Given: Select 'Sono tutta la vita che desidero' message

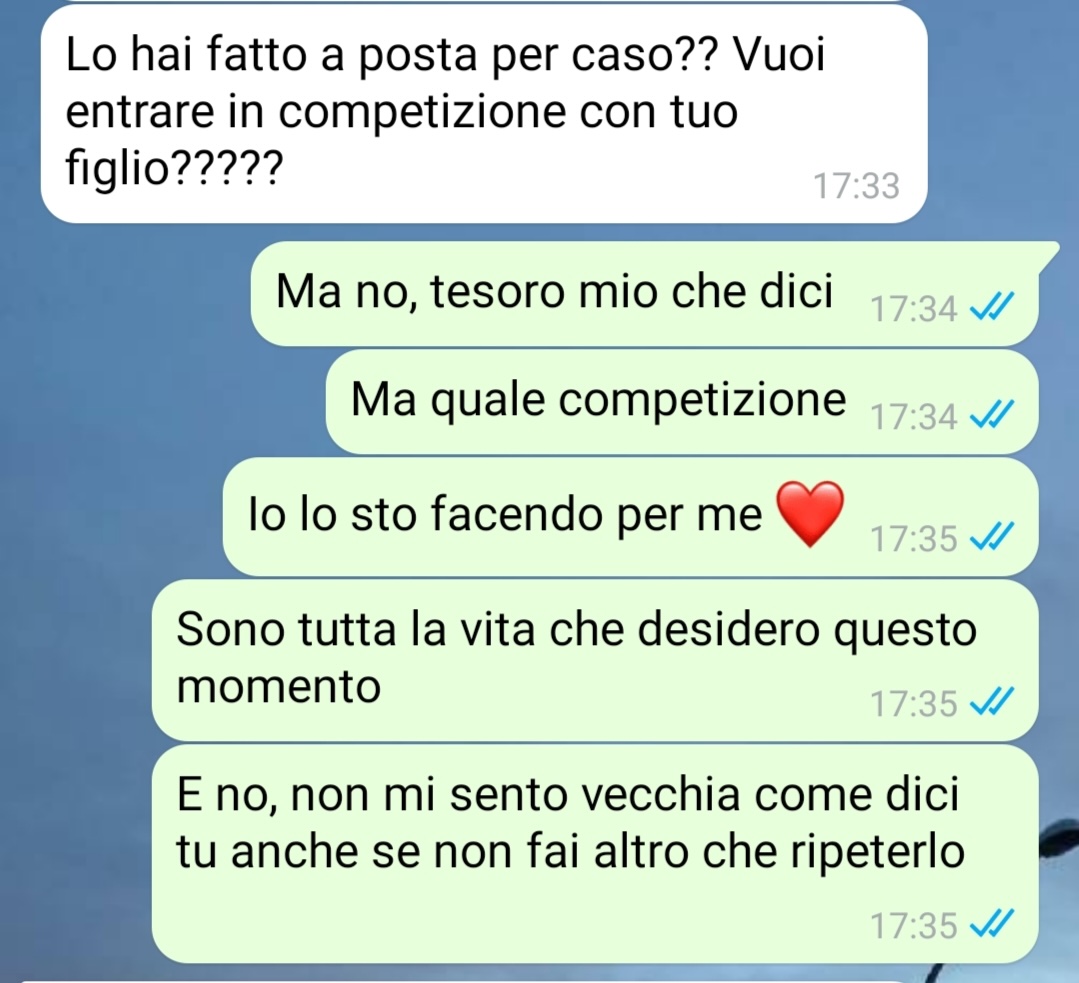Looking at the screenshot, I should coord(595,660).
